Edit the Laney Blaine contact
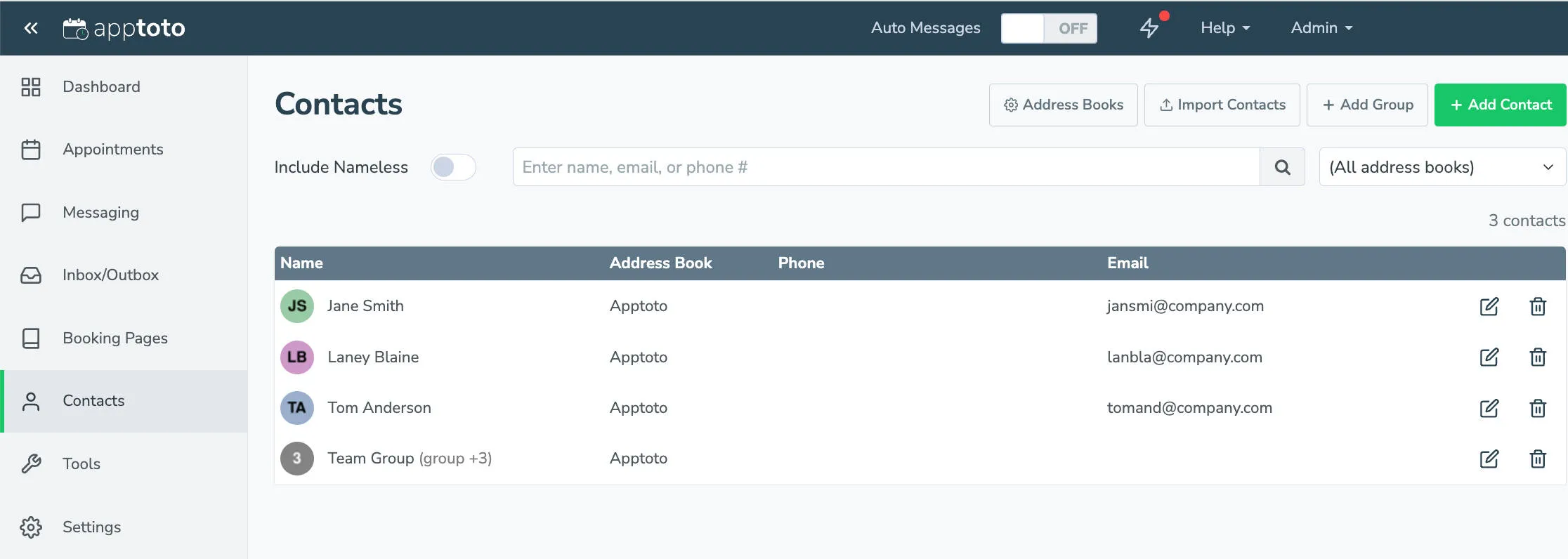Viewport: 1568px width, 559px height. (x=1489, y=357)
